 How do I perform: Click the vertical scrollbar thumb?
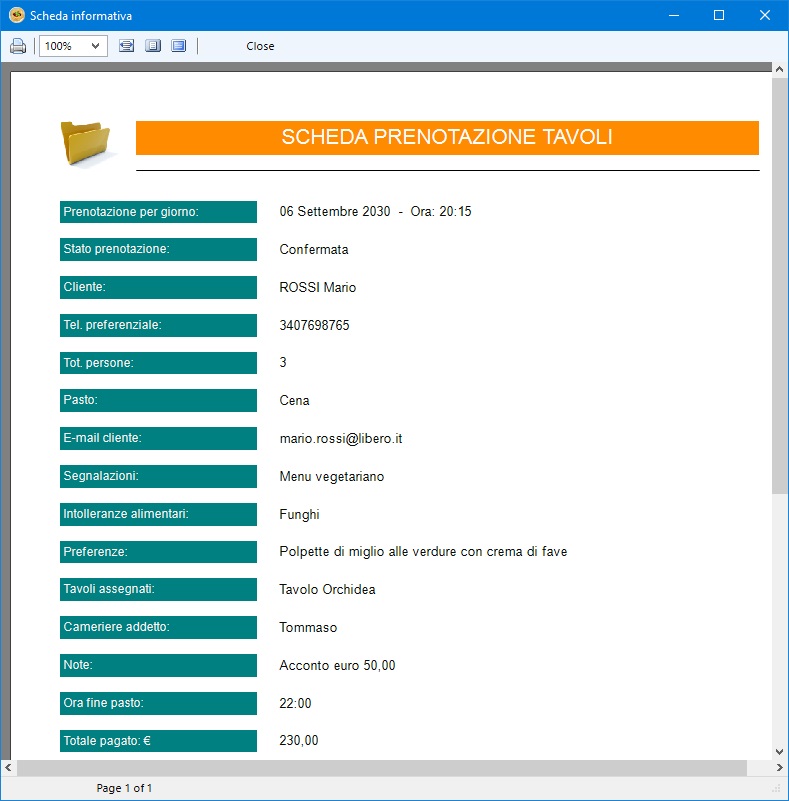779,286
